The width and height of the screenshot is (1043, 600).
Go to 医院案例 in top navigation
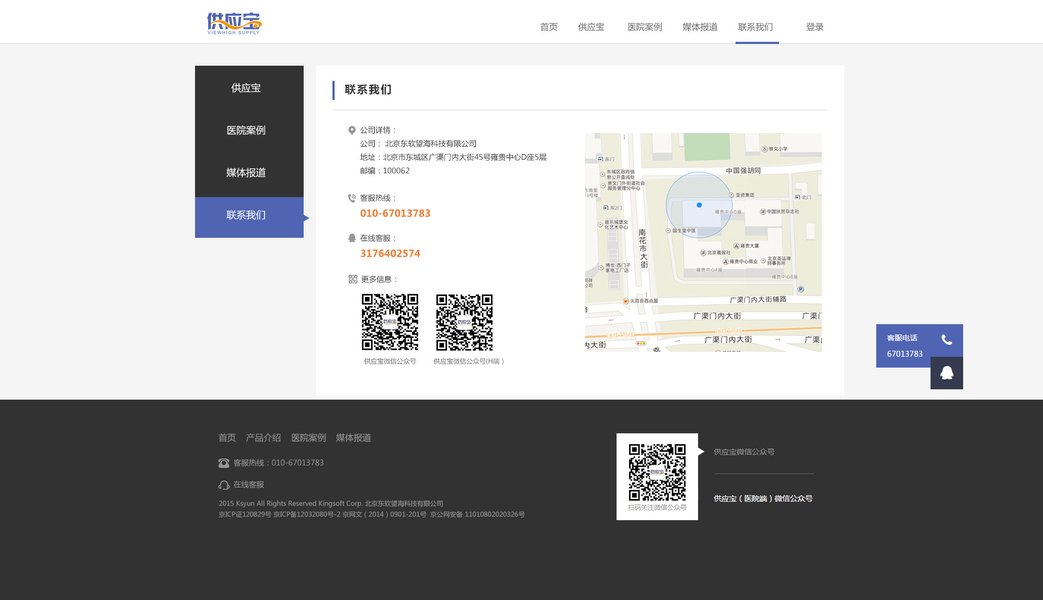coord(645,27)
